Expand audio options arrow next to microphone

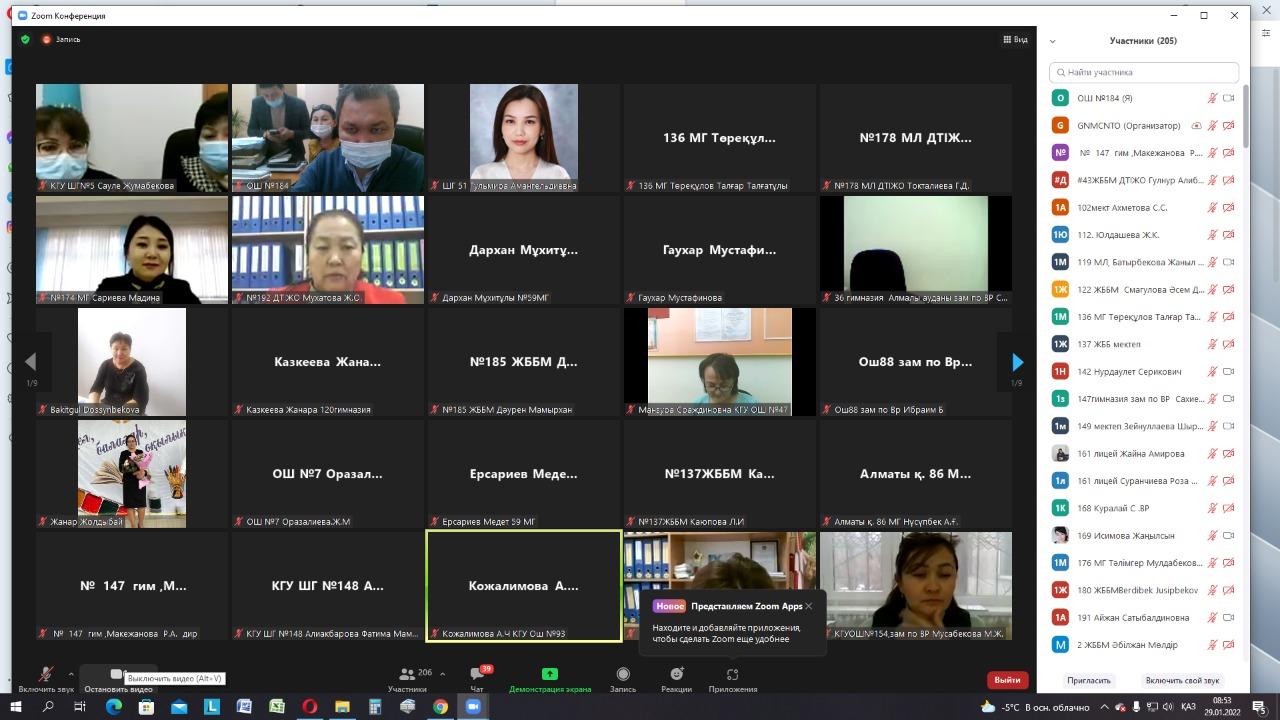tap(70, 674)
